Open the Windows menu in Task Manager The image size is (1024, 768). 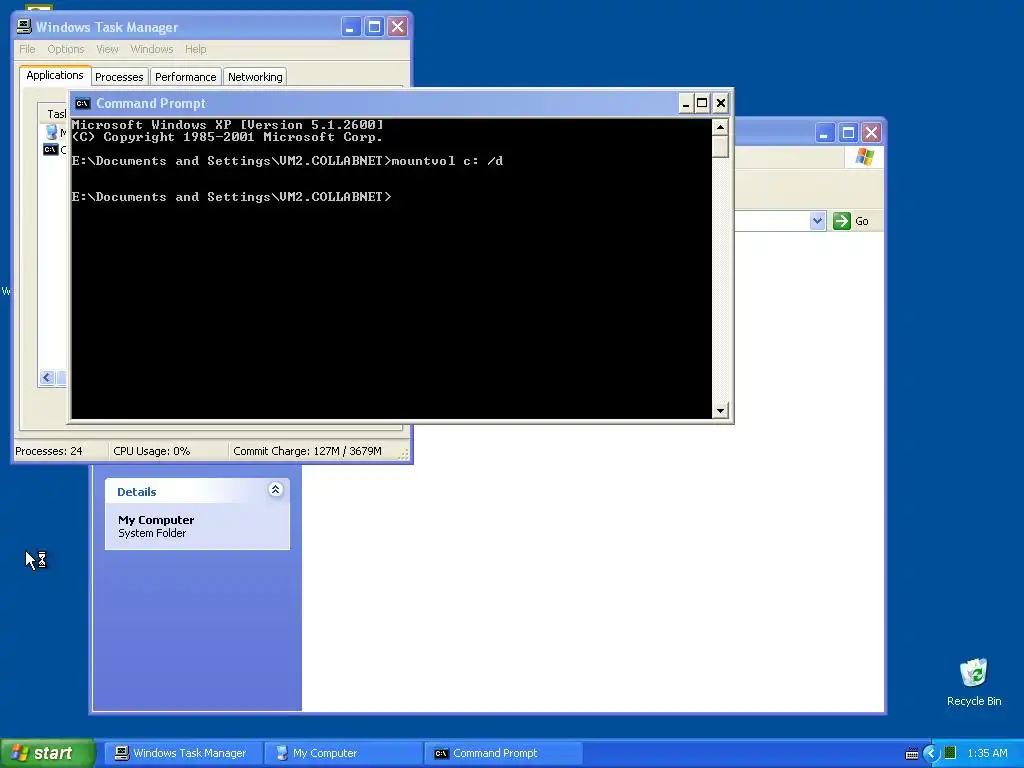(x=152, y=49)
